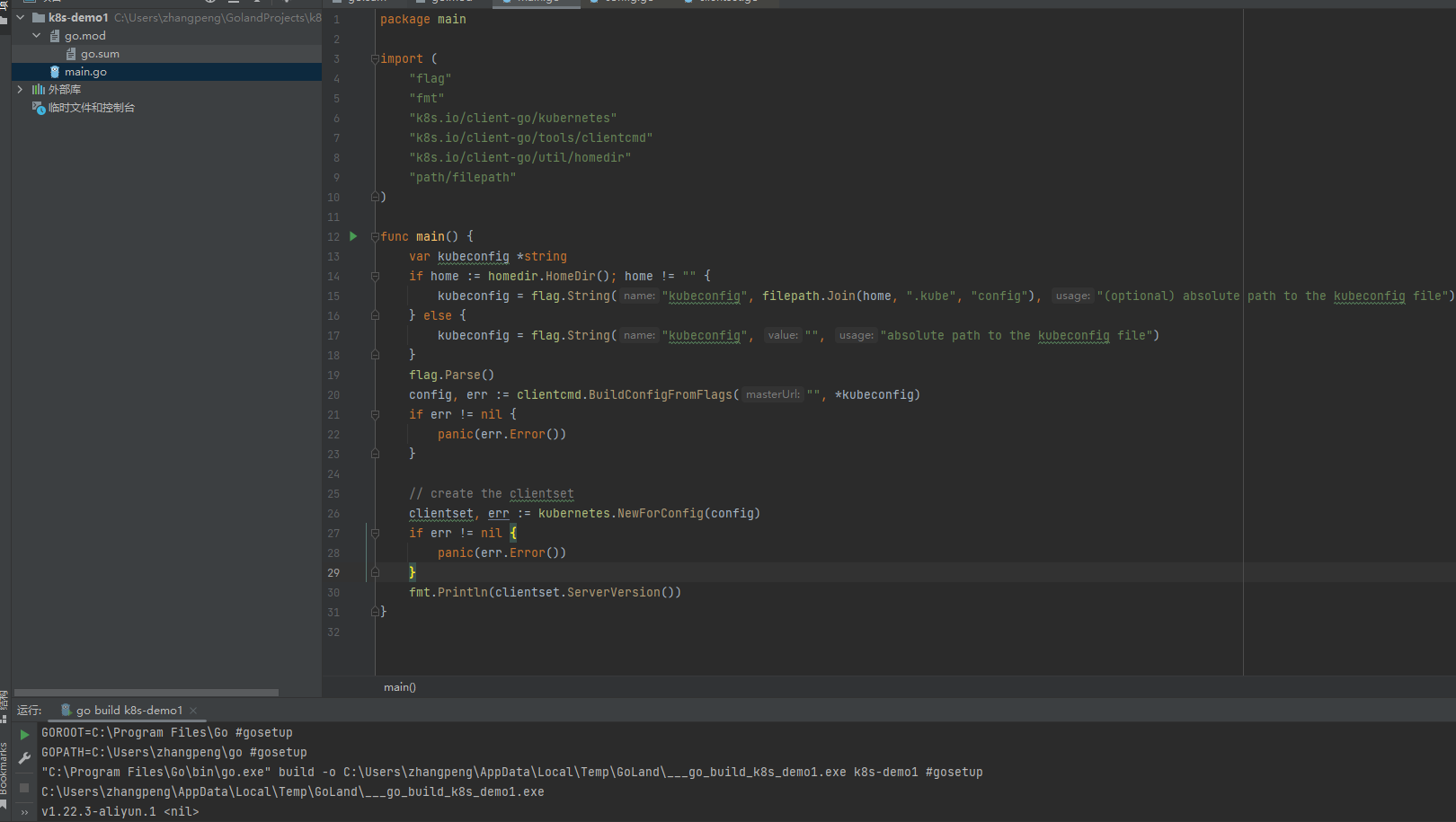Fold the import block at line 3

pyautogui.click(x=375, y=58)
